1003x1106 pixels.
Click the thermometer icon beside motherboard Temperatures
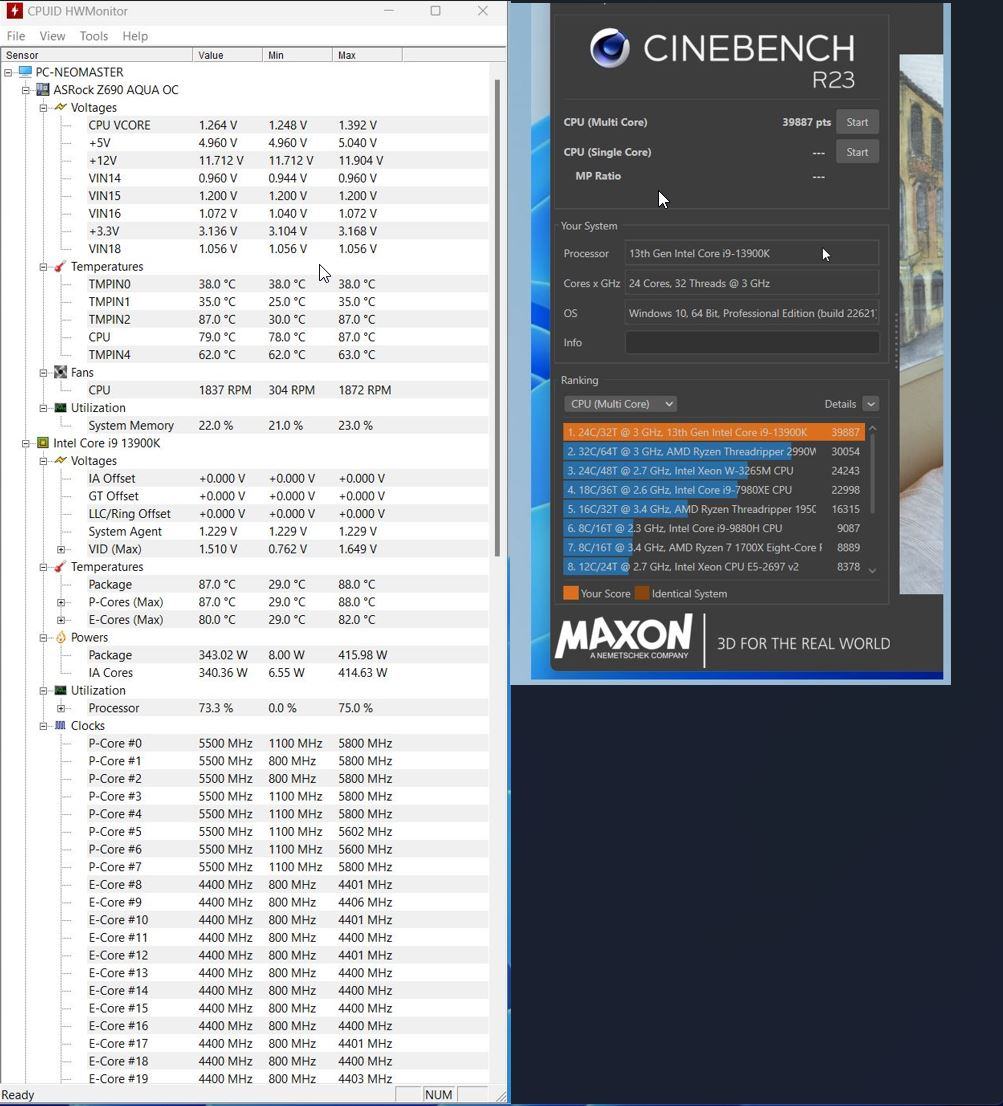[x=61, y=267]
